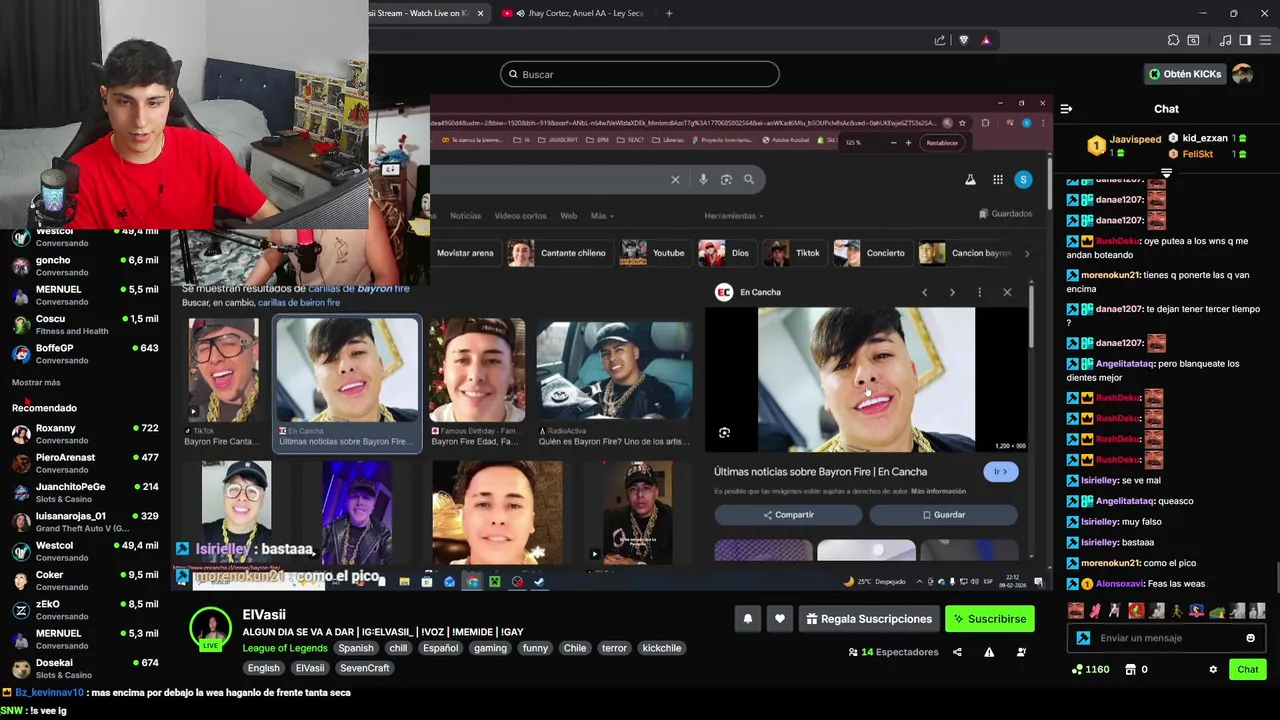Toggle the stream notification bell
Viewport: 1280px width, 720px height.
[x=747, y=619]
